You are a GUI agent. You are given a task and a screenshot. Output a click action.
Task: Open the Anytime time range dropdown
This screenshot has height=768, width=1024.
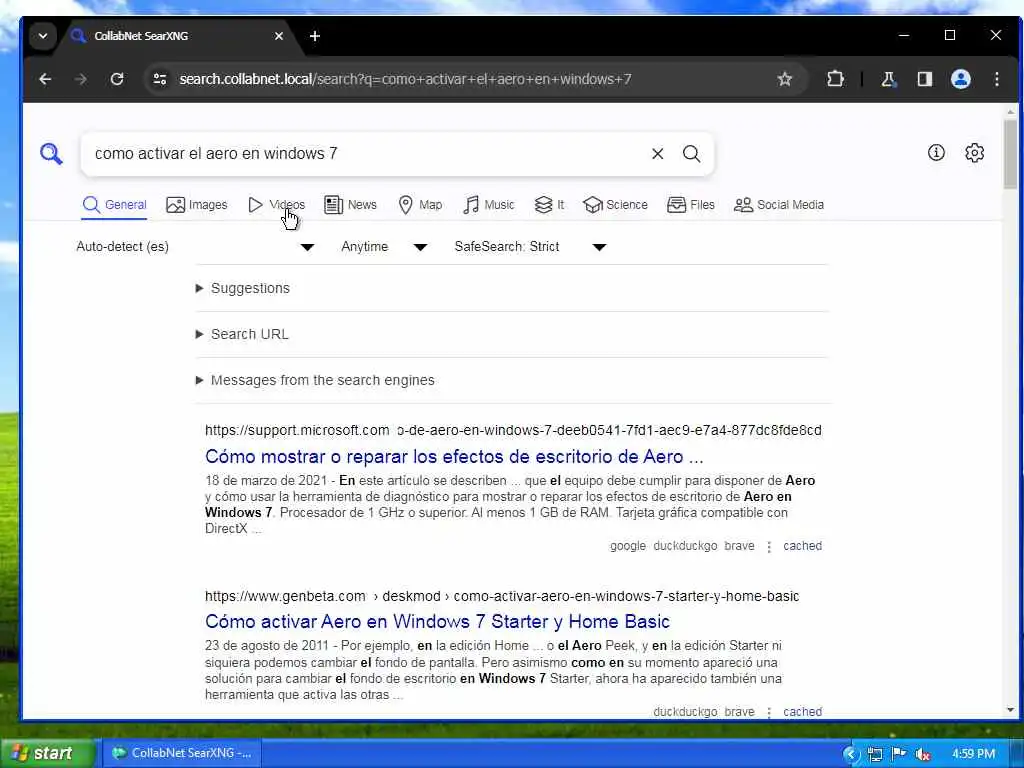point(384,247)
